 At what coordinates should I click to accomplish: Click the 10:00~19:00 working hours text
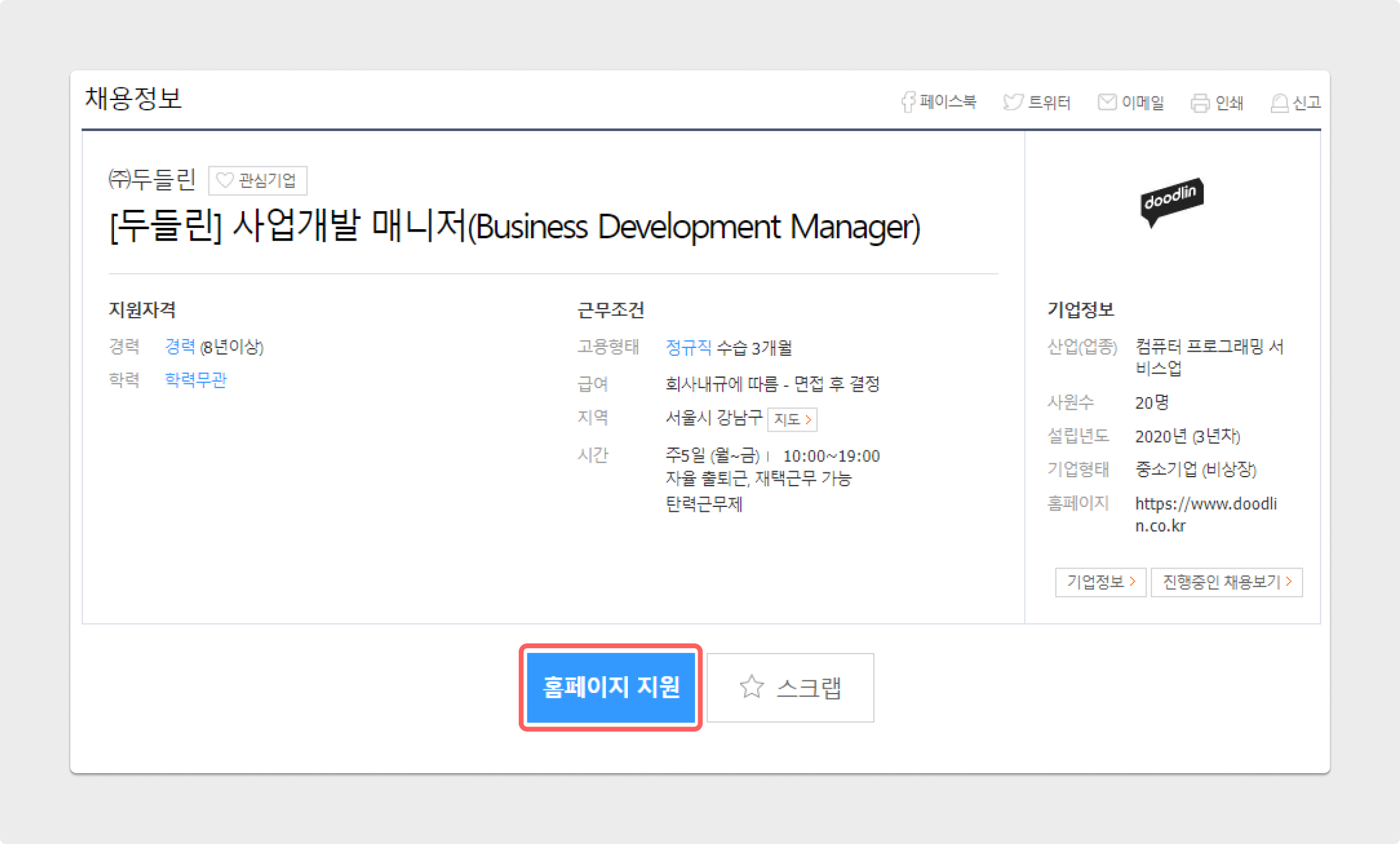click(831, 456)
